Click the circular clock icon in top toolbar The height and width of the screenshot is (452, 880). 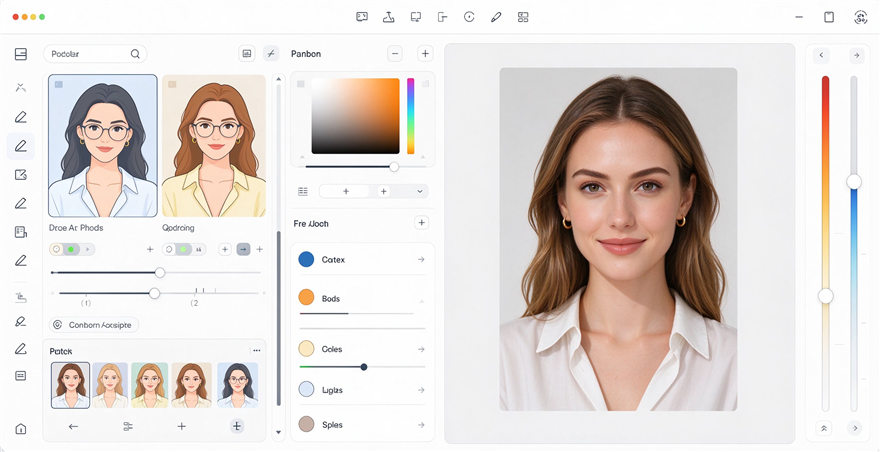(469, 17)
